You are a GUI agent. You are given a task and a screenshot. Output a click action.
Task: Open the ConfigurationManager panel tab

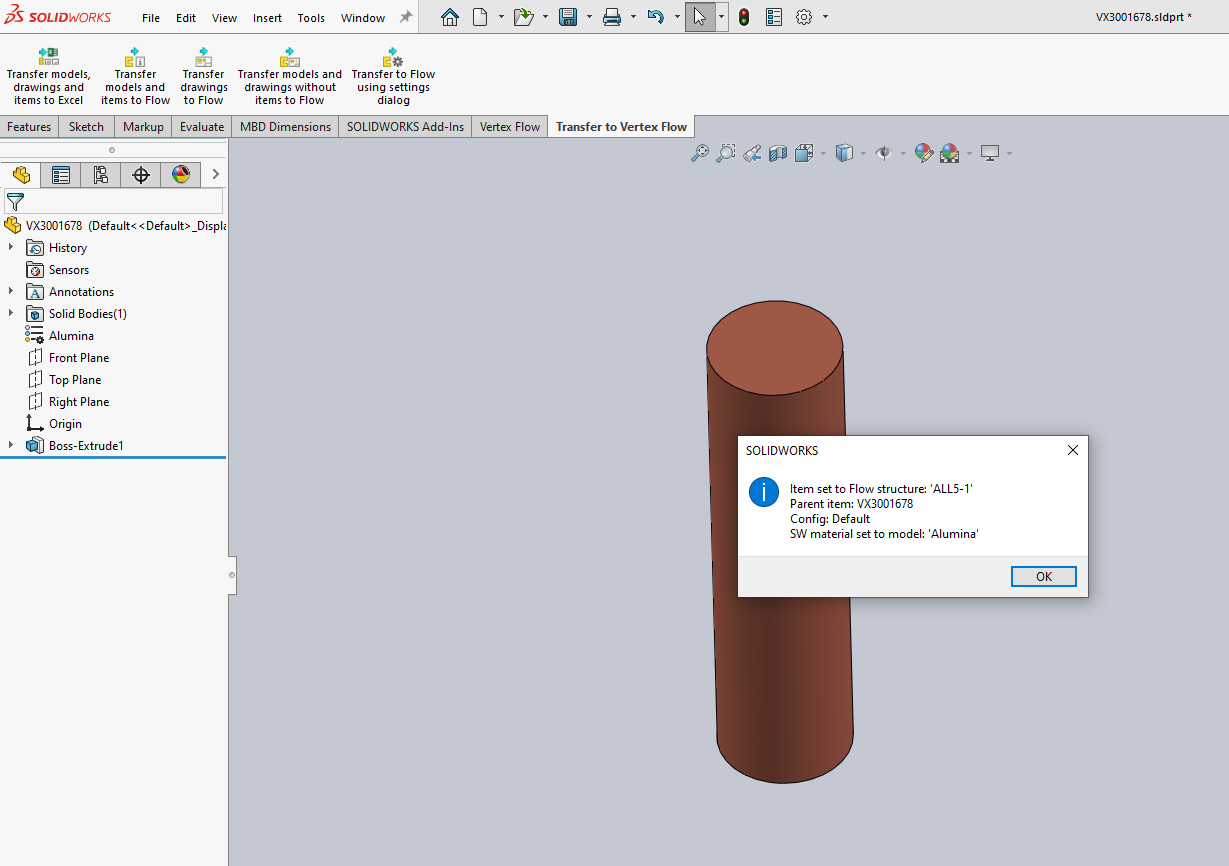pyautogui.click(x=101, y=175)
